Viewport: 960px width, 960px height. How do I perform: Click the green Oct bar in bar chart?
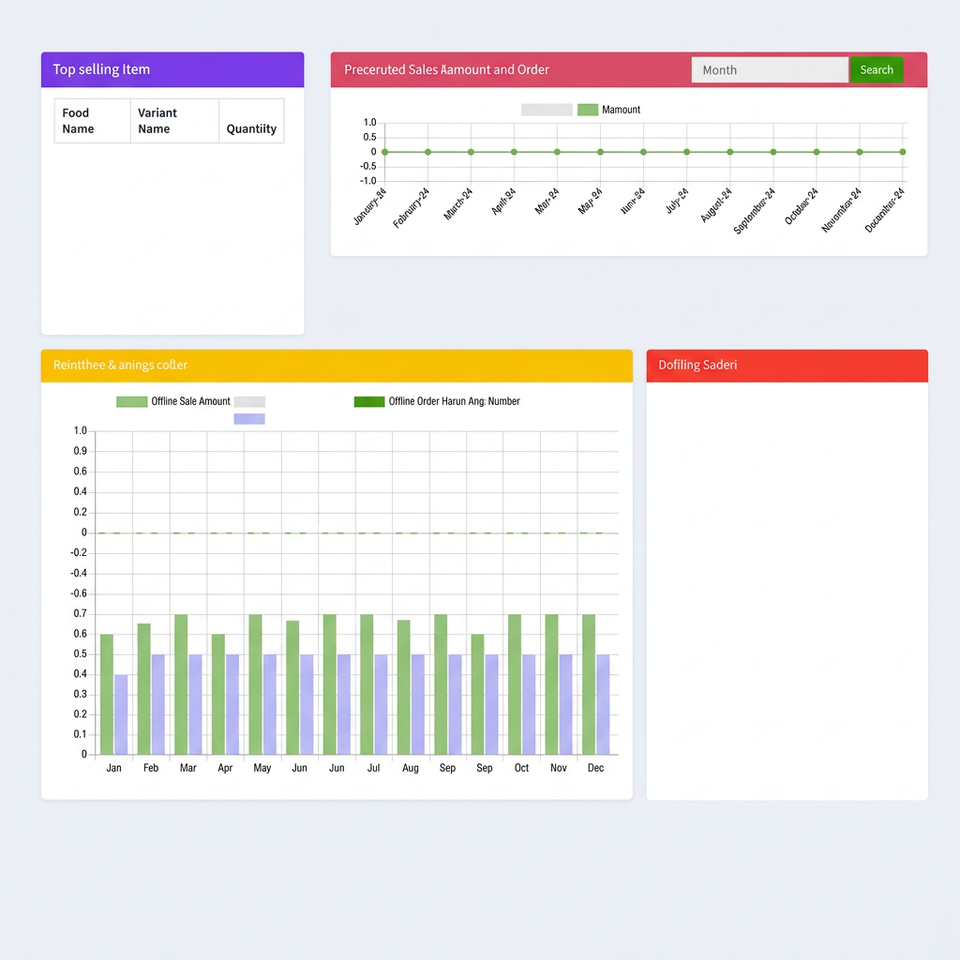click(514, 684)
